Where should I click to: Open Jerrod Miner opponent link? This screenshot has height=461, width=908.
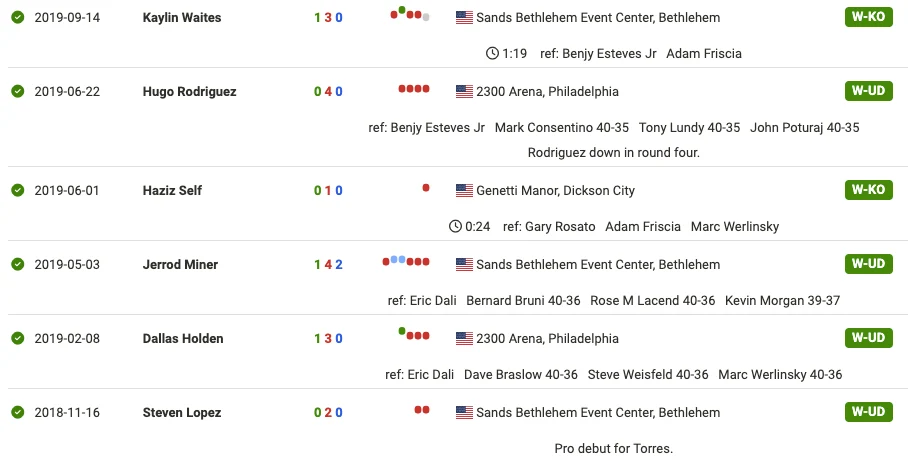180,265
